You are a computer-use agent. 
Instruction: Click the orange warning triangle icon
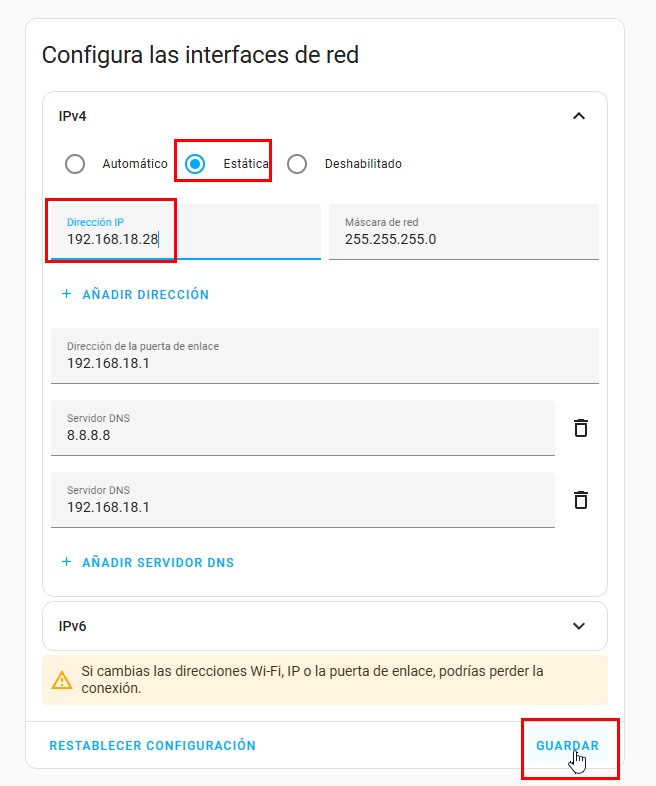pos(62,681)
